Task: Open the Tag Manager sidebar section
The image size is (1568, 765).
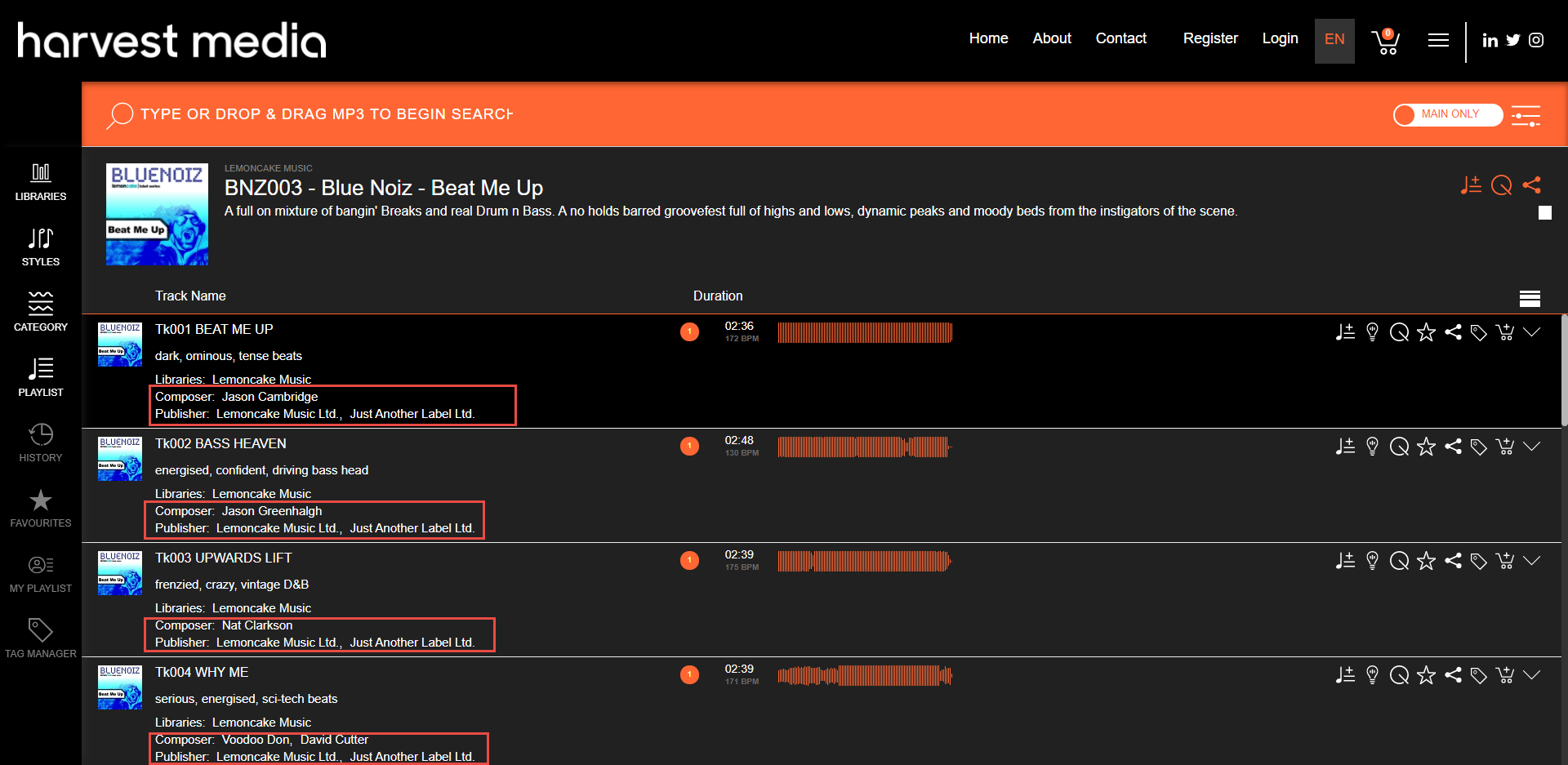Action: (41, 638)
